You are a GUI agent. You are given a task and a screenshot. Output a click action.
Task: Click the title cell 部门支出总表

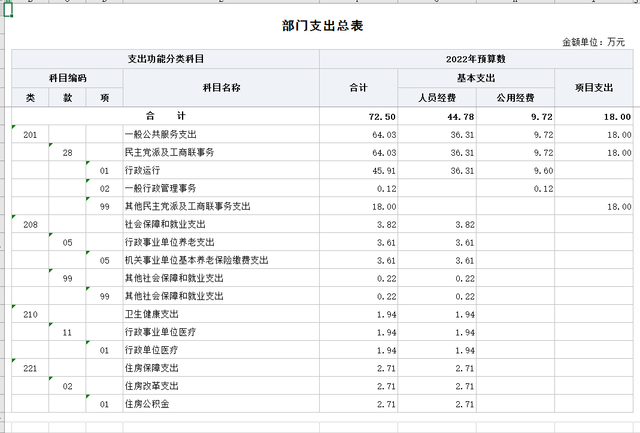click(322, 25)
